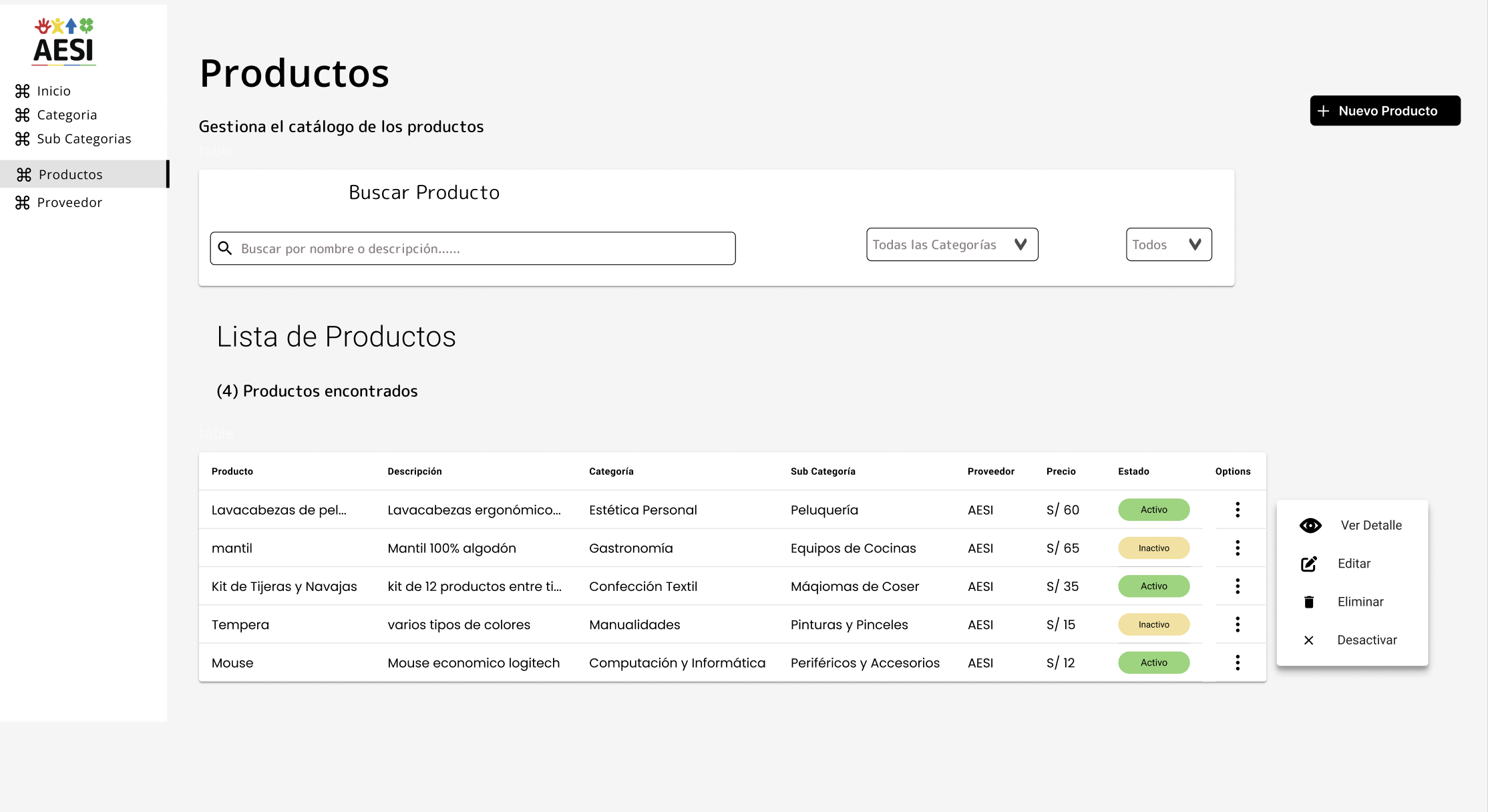Select Productos in the sidebar
Screen dimensions: 1488x812
point(83,174)
